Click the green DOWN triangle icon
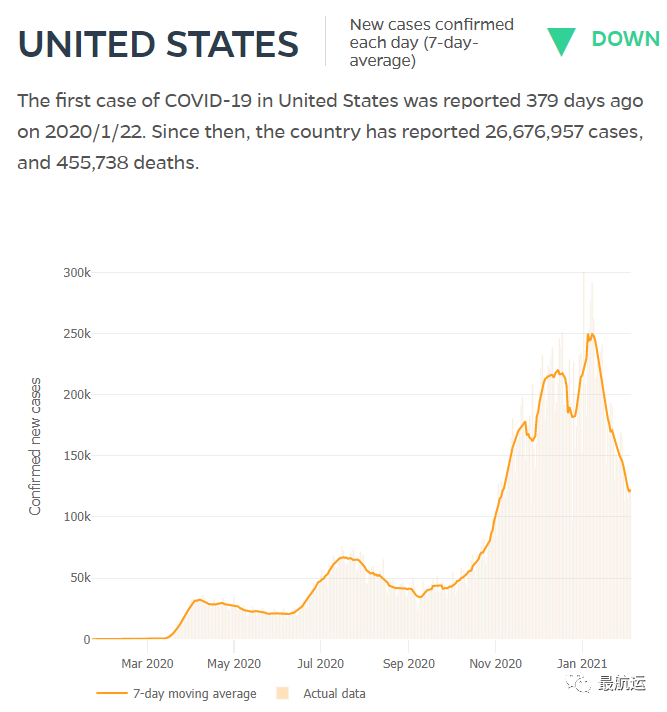 561,42
